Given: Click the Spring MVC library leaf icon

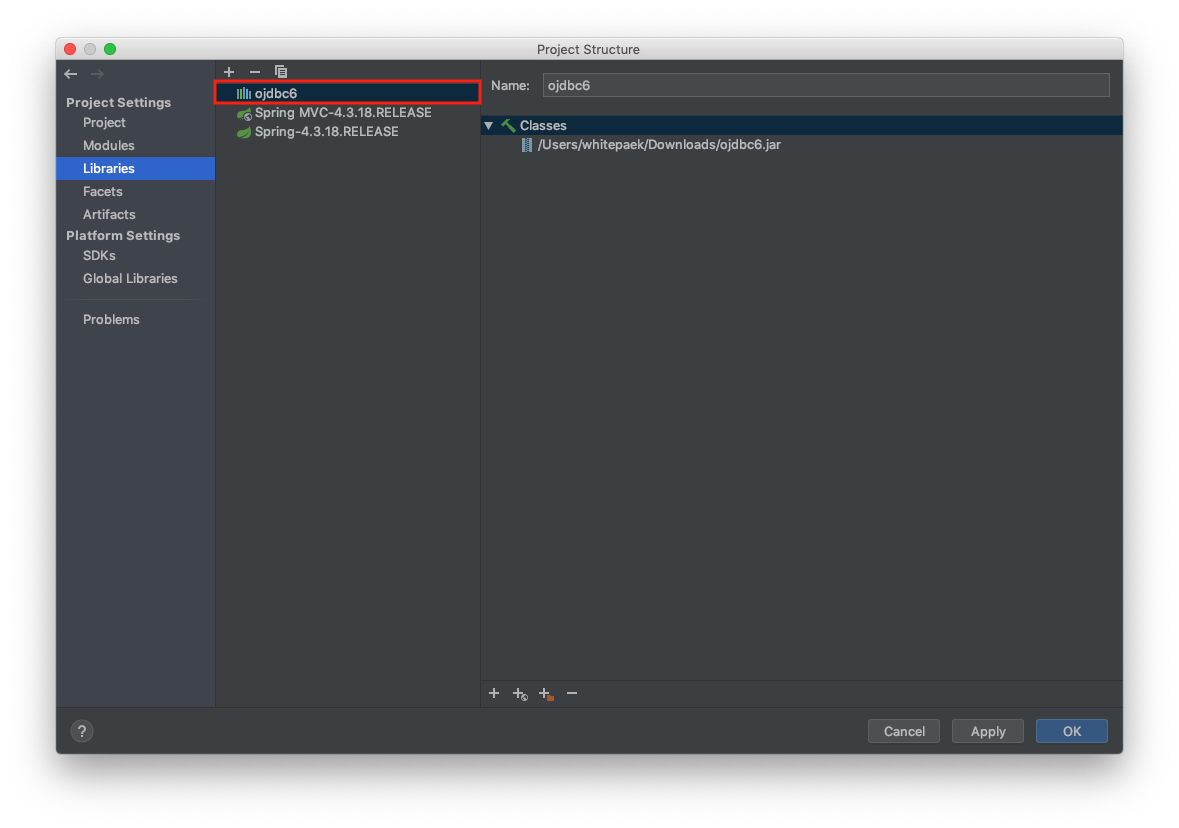Looking at the screenshot, I should click(x=244, y=114).
